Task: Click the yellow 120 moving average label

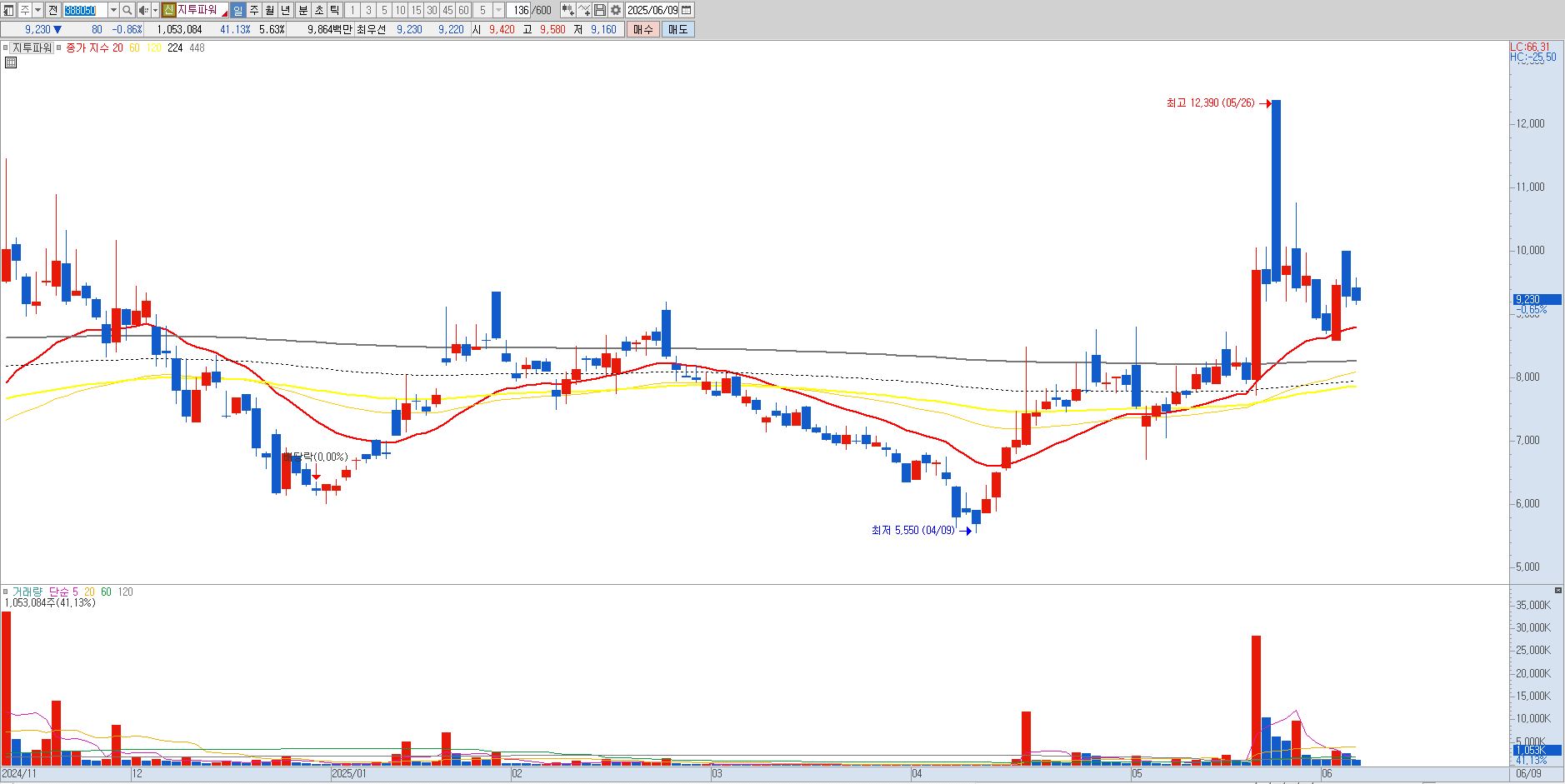Action: click(x=153, y=47)
